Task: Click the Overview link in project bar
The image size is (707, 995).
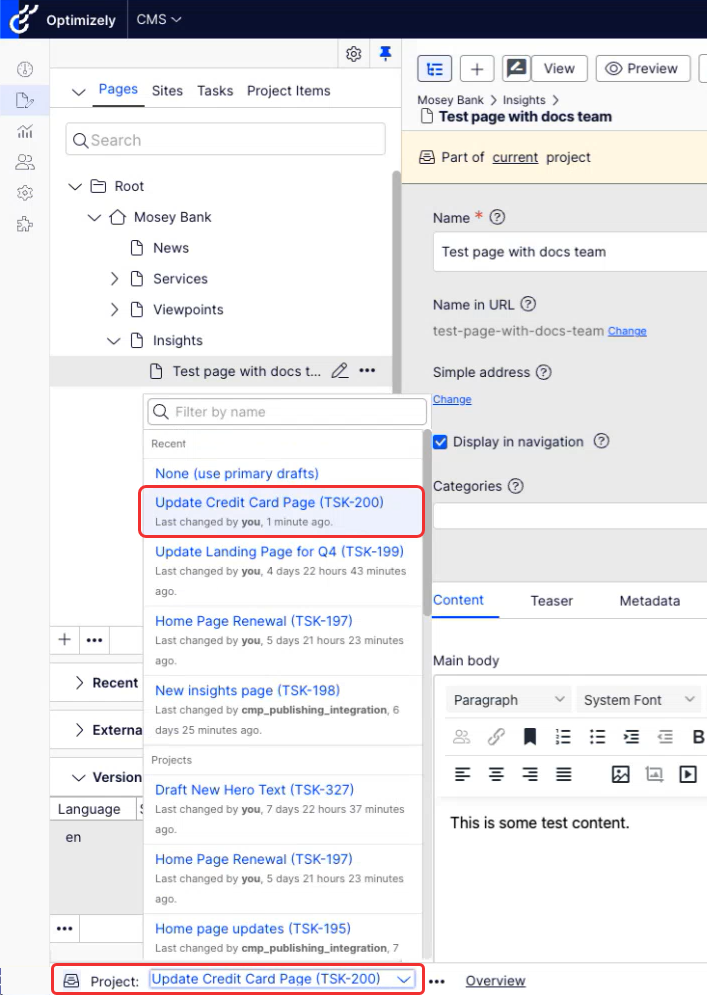Action: point(495,981)
